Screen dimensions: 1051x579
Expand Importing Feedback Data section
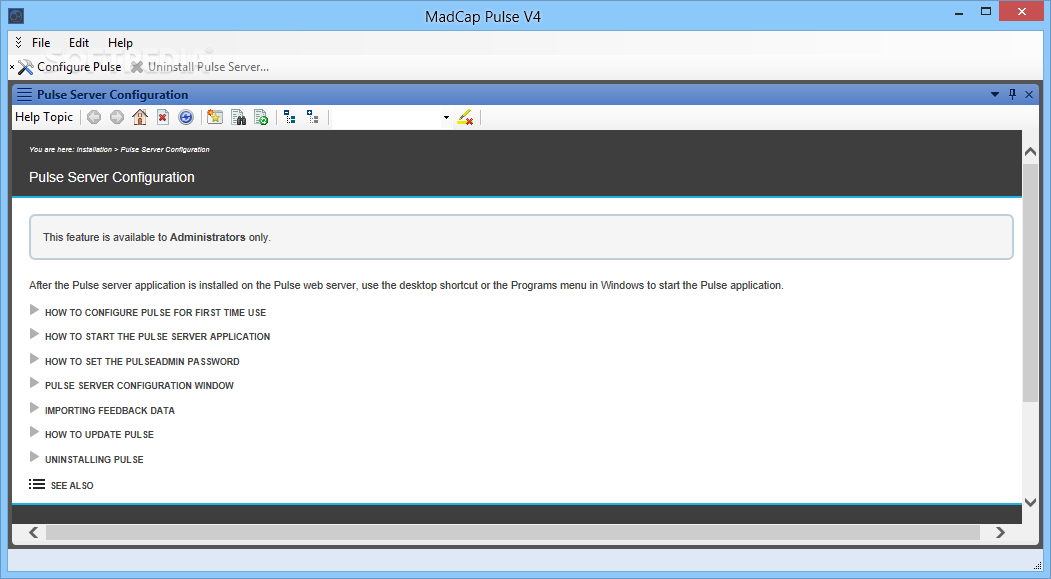(x=34, y=407)
